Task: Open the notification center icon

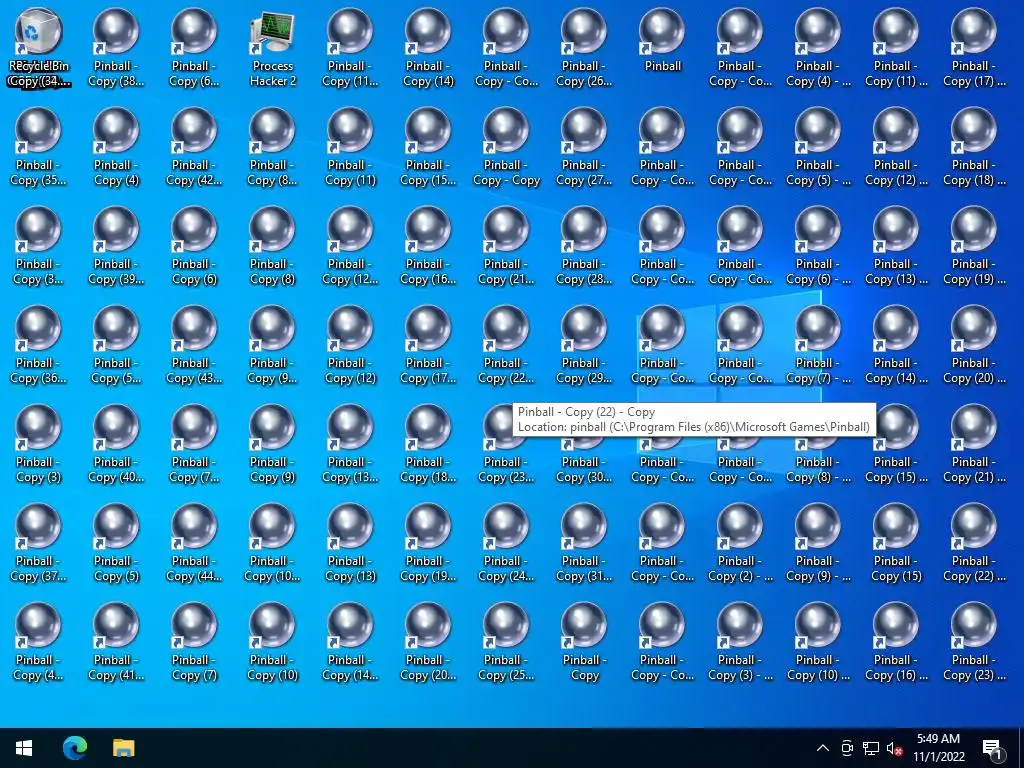Action: click(991, 748)
